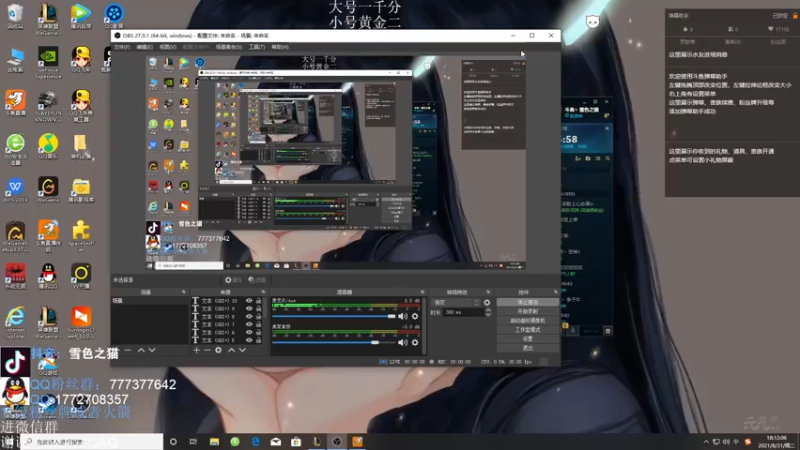Click the 启动虚拟摄像机 button
Image resolution: width=800 pixels, height=450 pixels.
click(x=528, y=321)
